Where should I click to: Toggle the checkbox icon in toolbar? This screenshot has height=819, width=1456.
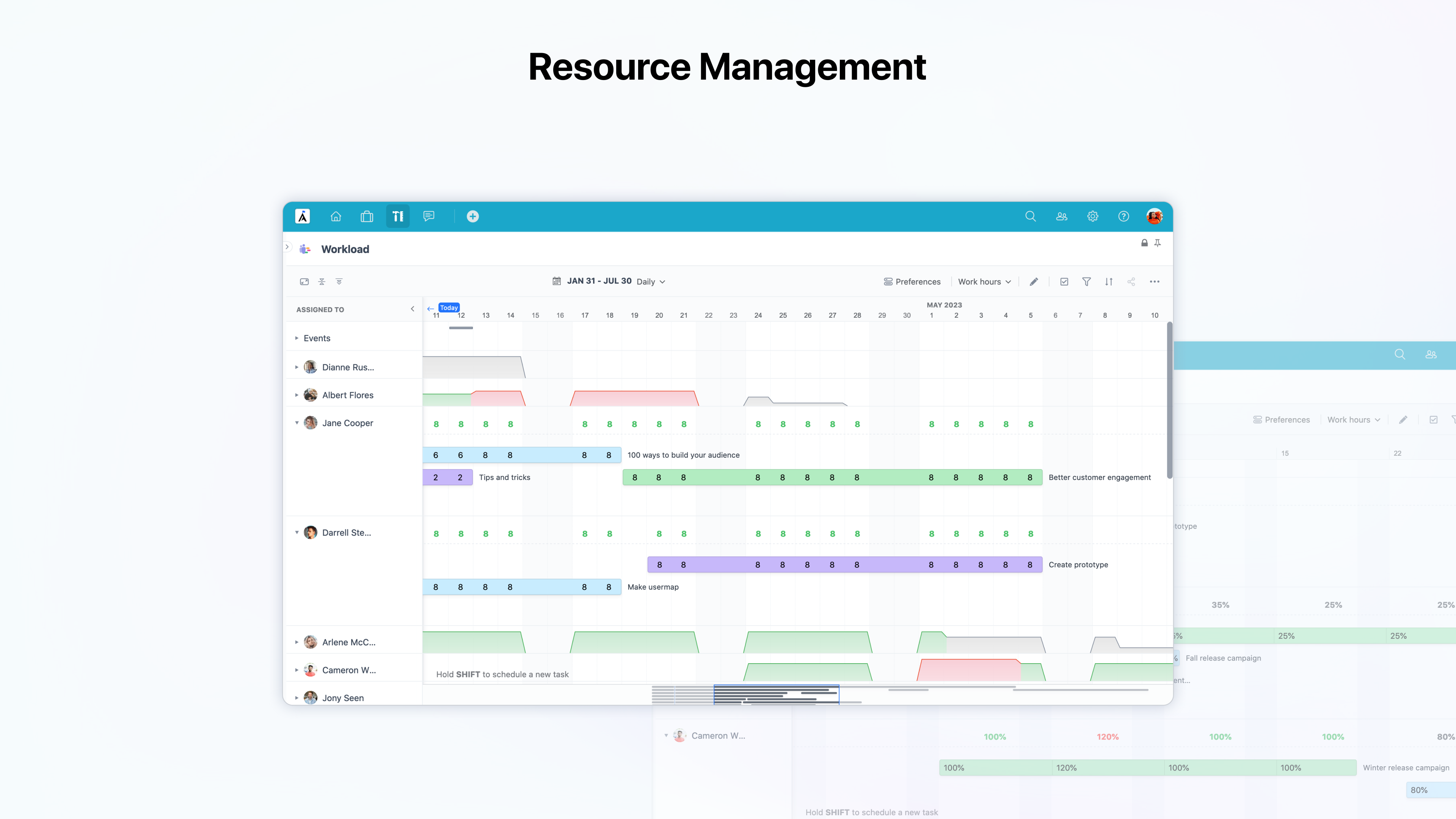[1064, 281]
